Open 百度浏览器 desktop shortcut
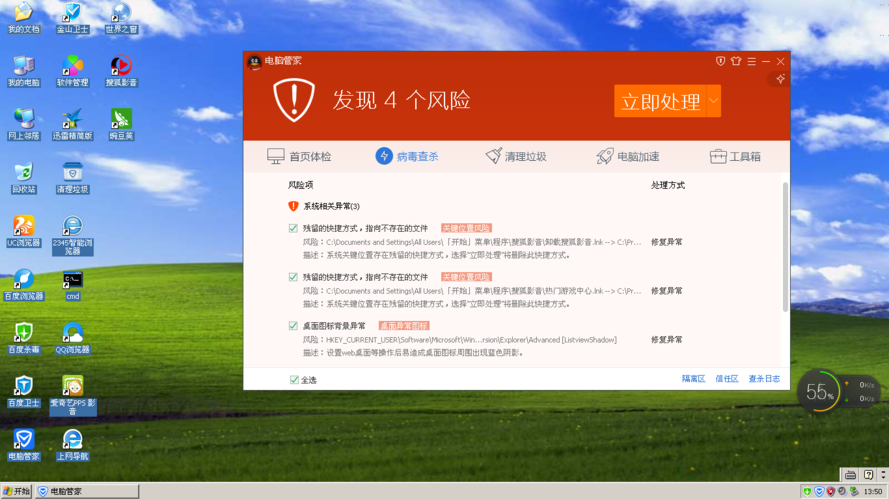Image resolution: width=889 pixels, height=500 pixels. click(24, 285)
